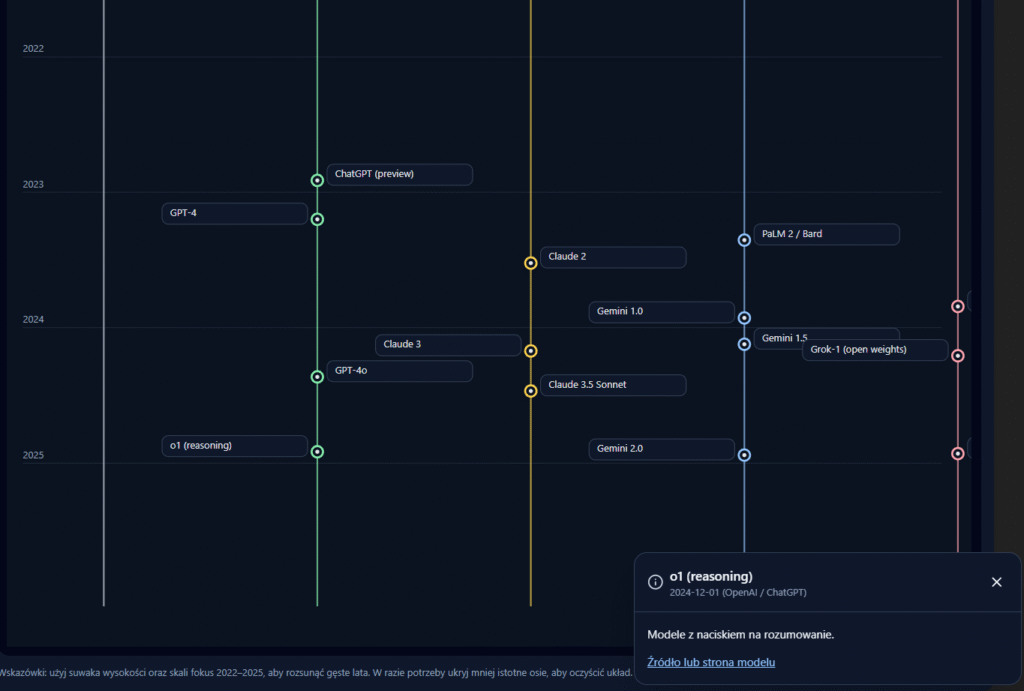Open the Gemini 1.0 label card
Viewport: 1024px width, 691px height.
(662, 312)
